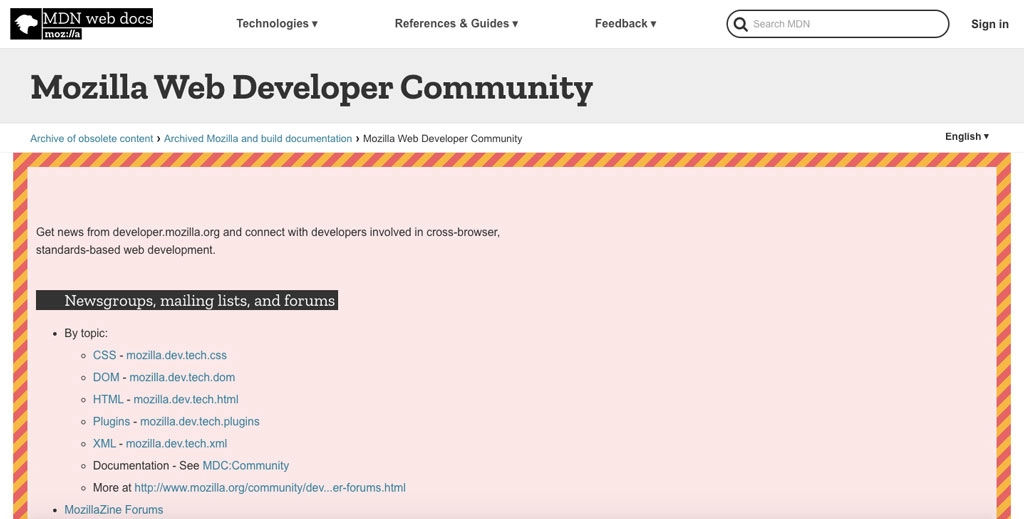Click the Sign in link
1024x519 pixels.
point(989,24)
